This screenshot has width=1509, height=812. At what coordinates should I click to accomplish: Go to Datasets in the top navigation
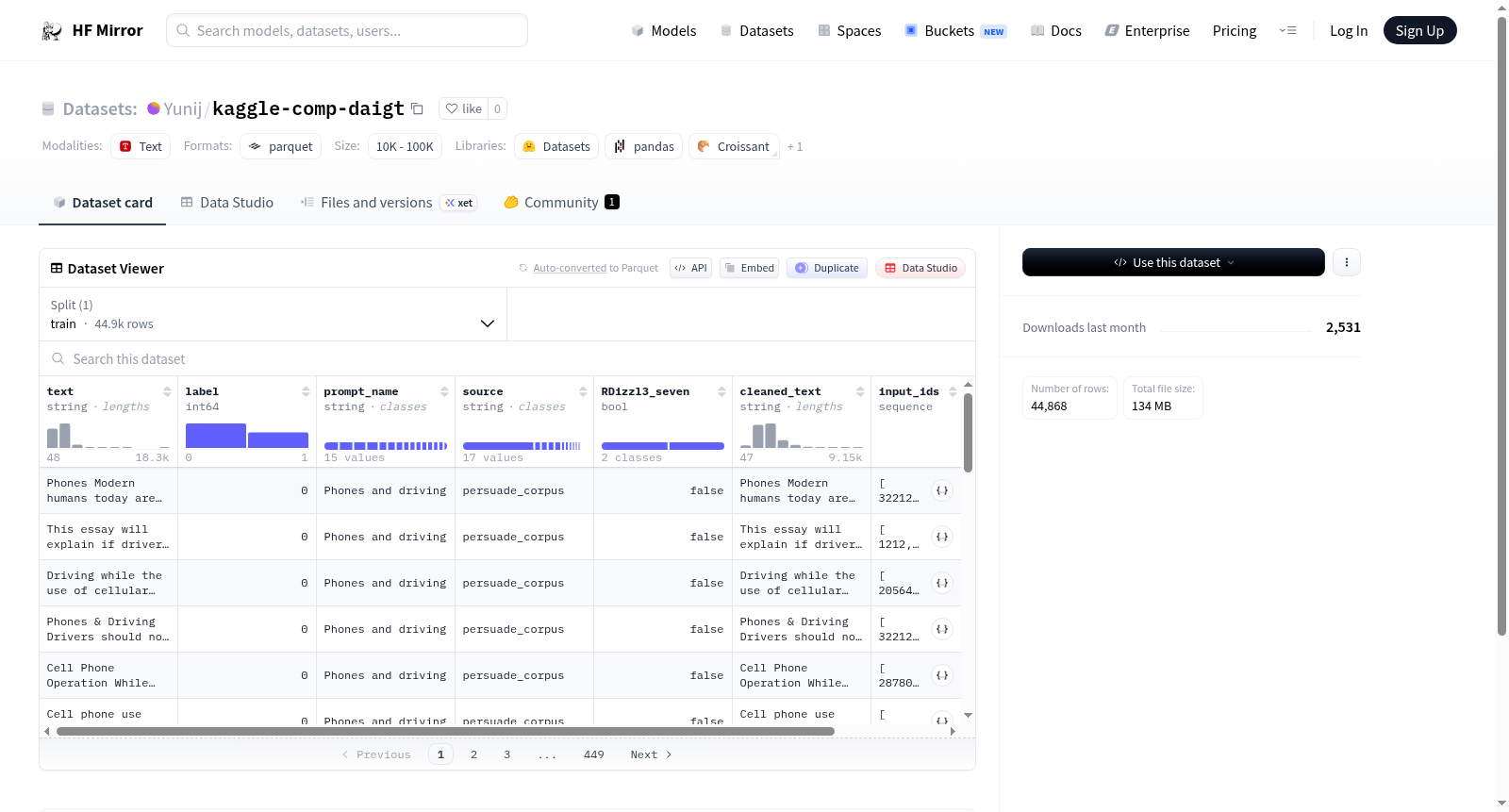756,31
